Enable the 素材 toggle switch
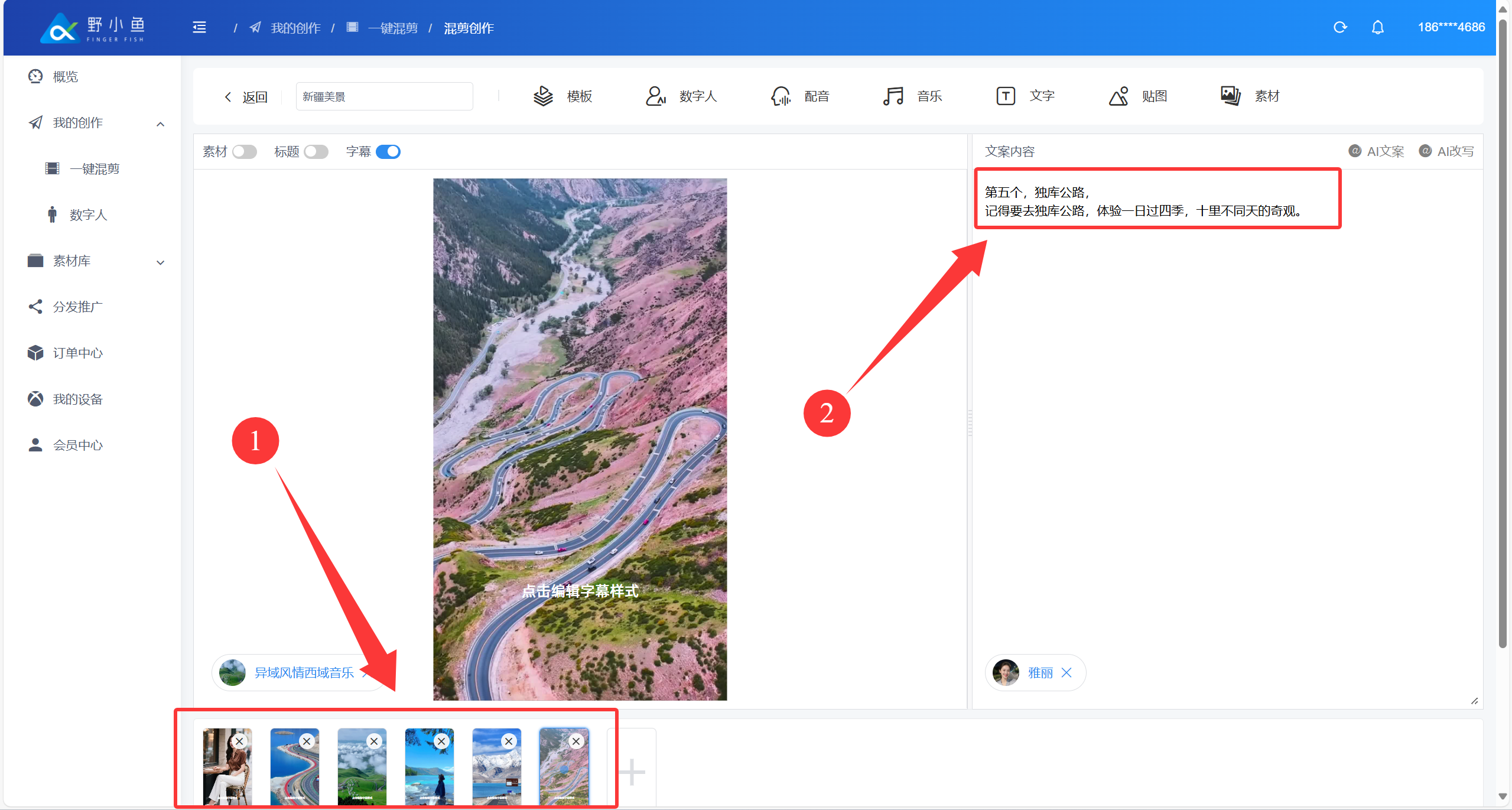Screen dimensions: 1512x810 pos(244,152)
